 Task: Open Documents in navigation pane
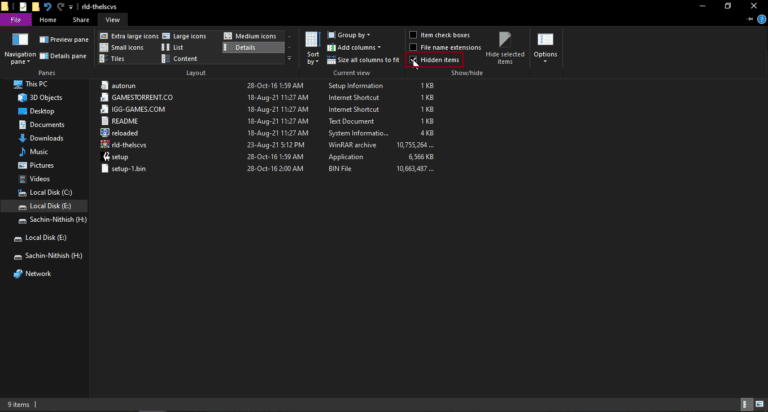41,124
